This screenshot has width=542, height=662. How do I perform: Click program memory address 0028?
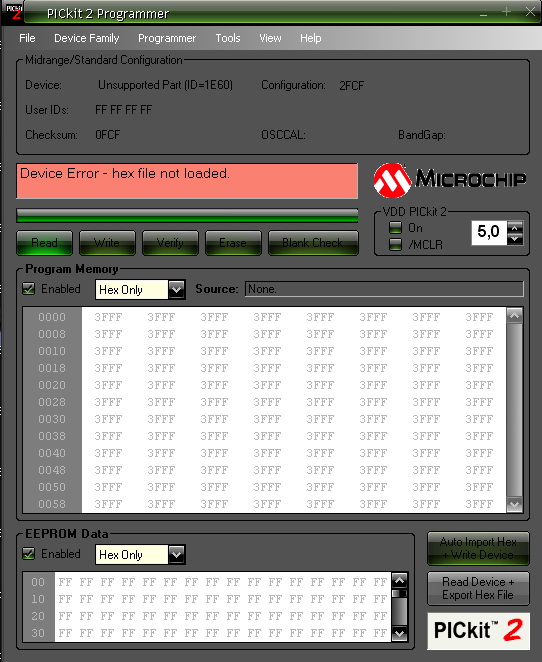52,402
